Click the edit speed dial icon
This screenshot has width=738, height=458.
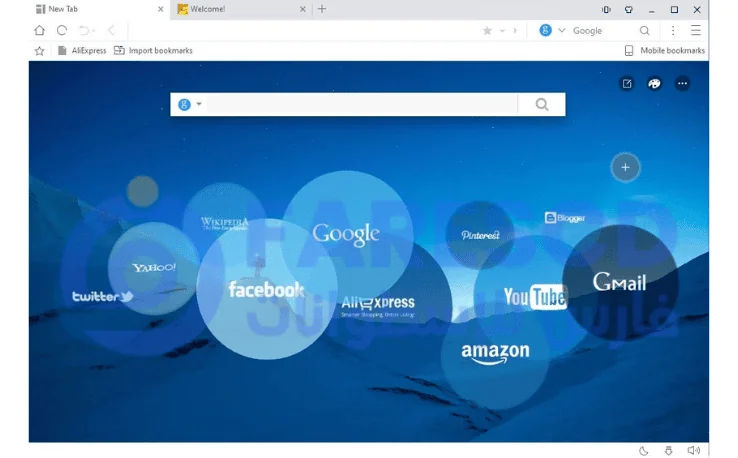[x=627, y=84]
